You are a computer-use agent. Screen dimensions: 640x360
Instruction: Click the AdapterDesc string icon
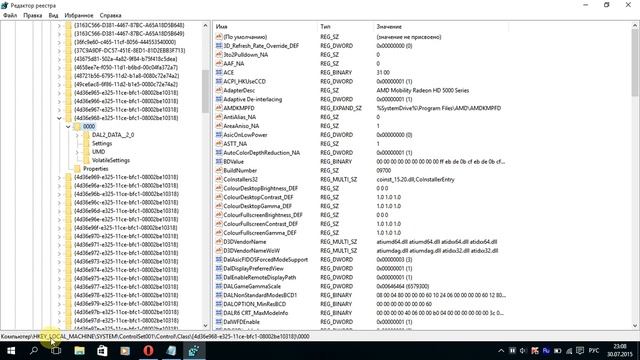click(219, 90)
